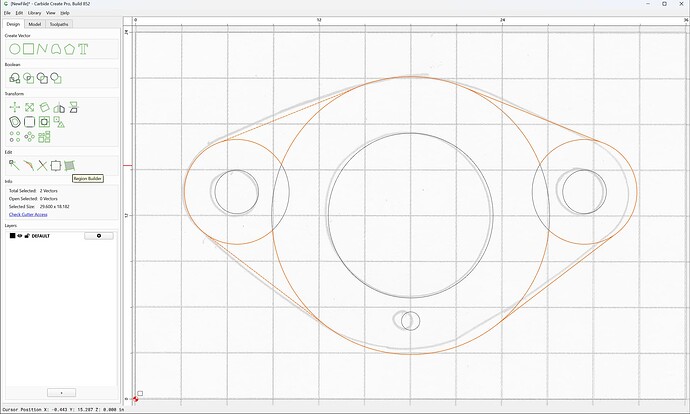Click the Check Cutter Access link
Viewport: 690px width, 414px height.
click(28, 214)
